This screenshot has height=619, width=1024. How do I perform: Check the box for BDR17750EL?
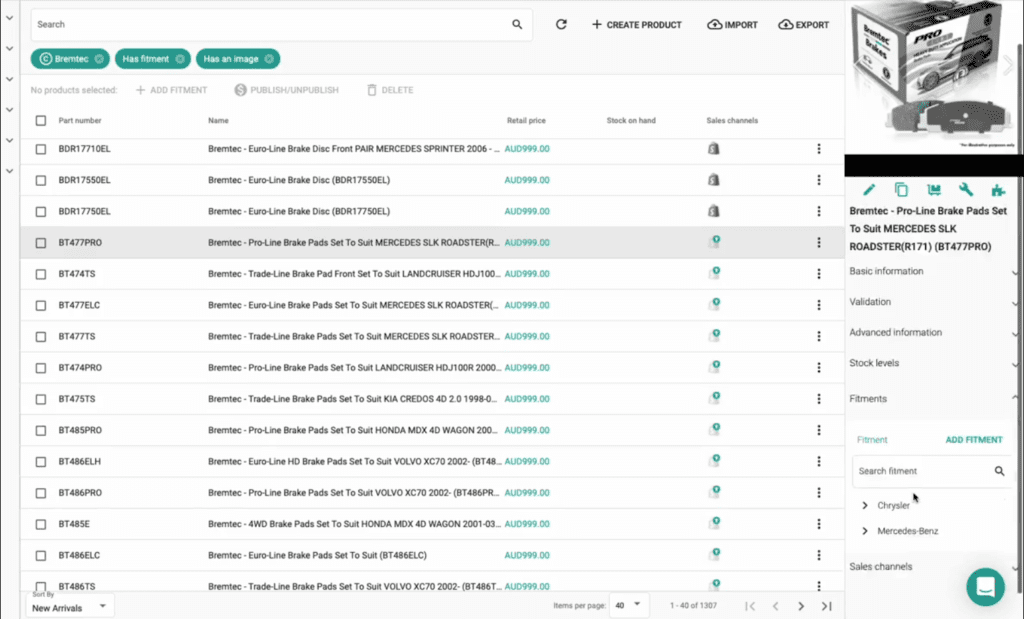(x=40, y=212)
